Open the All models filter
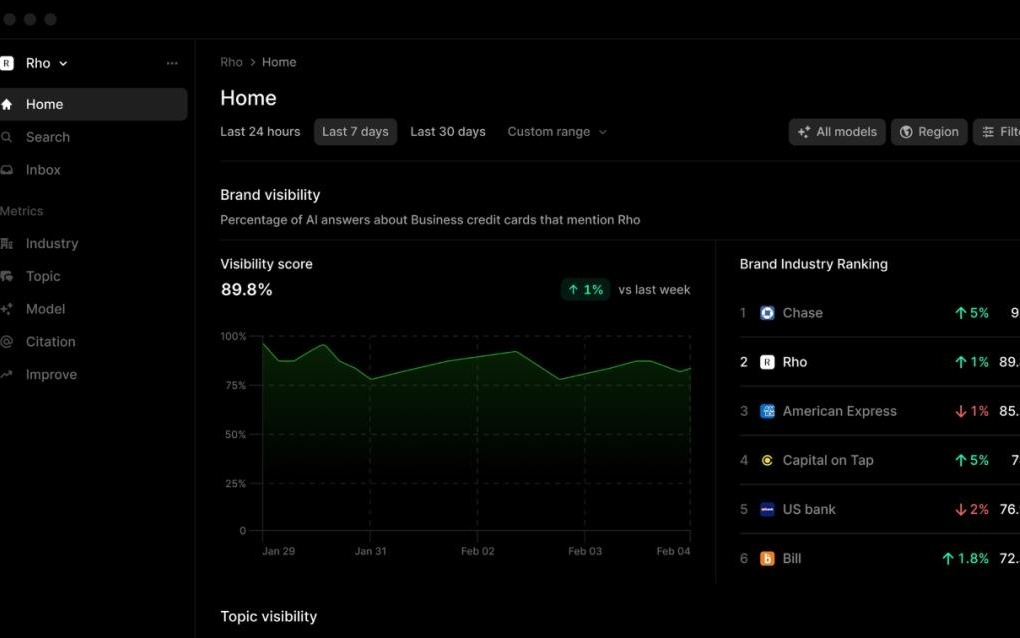The height and width of the screenshot is (638, 1020). click(837, 132)
